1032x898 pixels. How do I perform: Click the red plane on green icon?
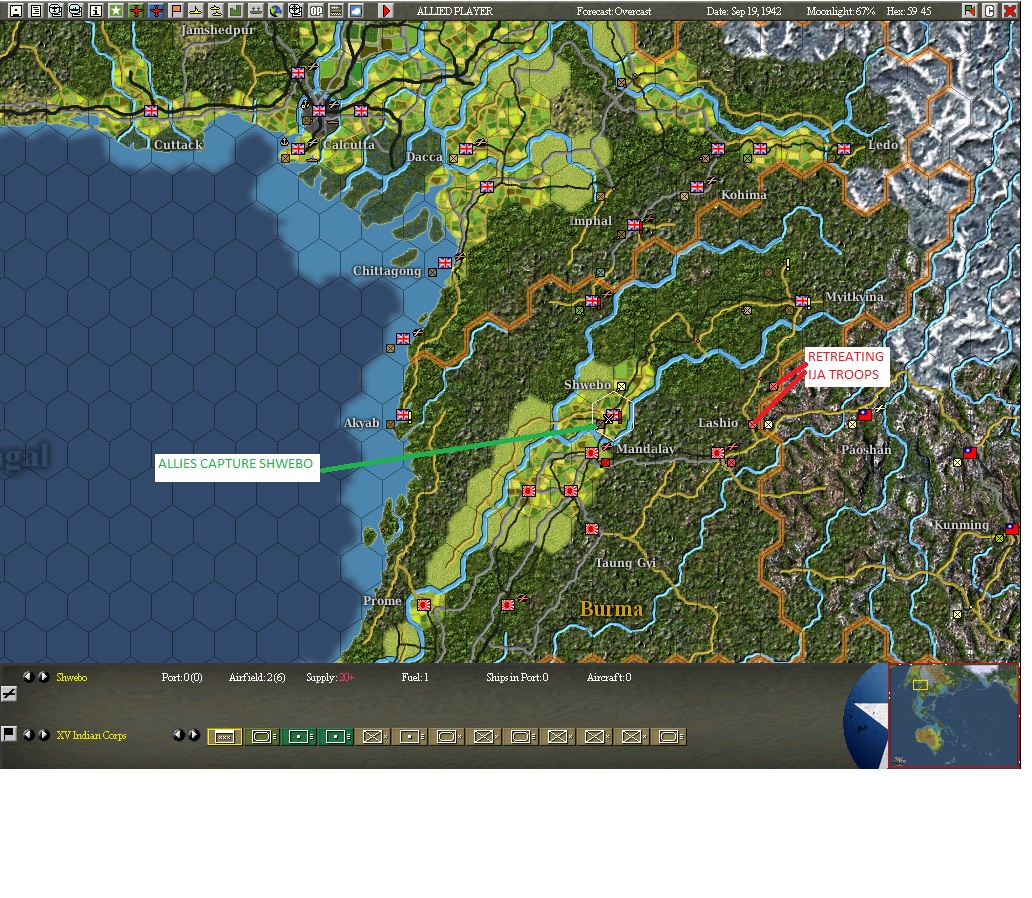(136, 11)
